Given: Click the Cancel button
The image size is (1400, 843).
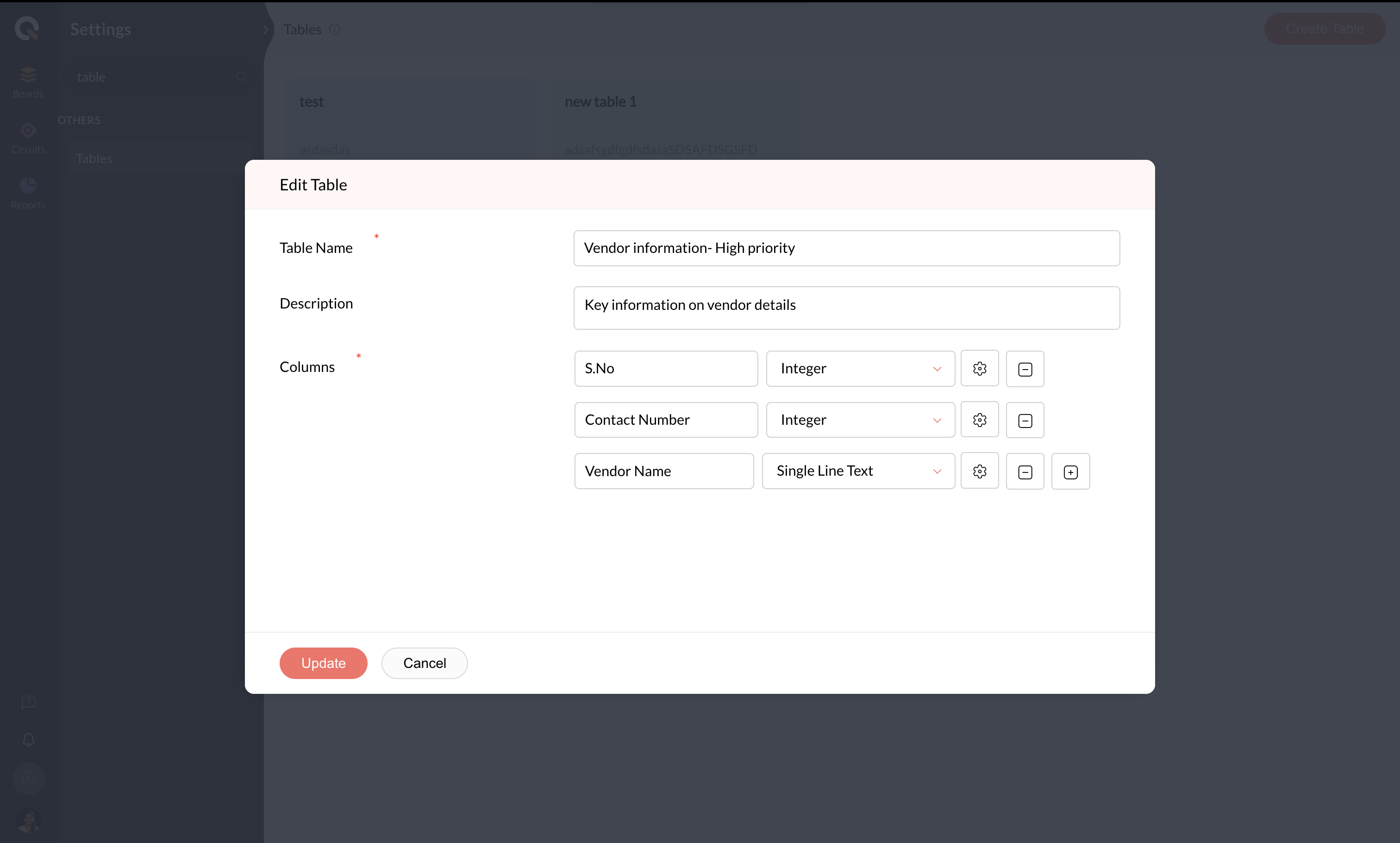Looking at the screenshot, I should click(x=424, y=663).
